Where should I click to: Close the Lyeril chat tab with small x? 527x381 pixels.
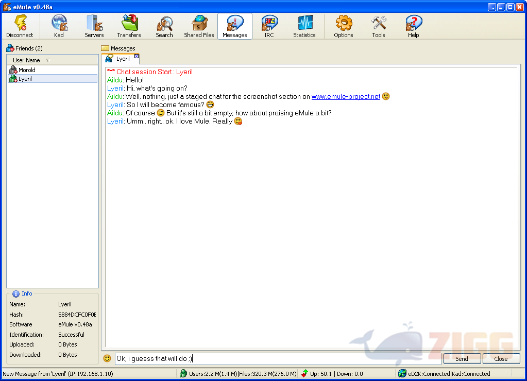pyautogui.click(x=136, y=56)
